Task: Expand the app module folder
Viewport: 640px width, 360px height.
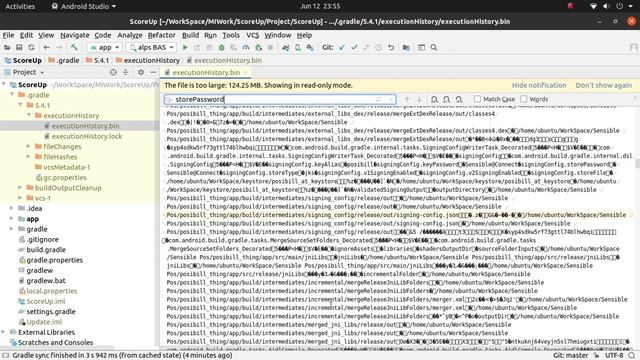Action: click(12, 218)
